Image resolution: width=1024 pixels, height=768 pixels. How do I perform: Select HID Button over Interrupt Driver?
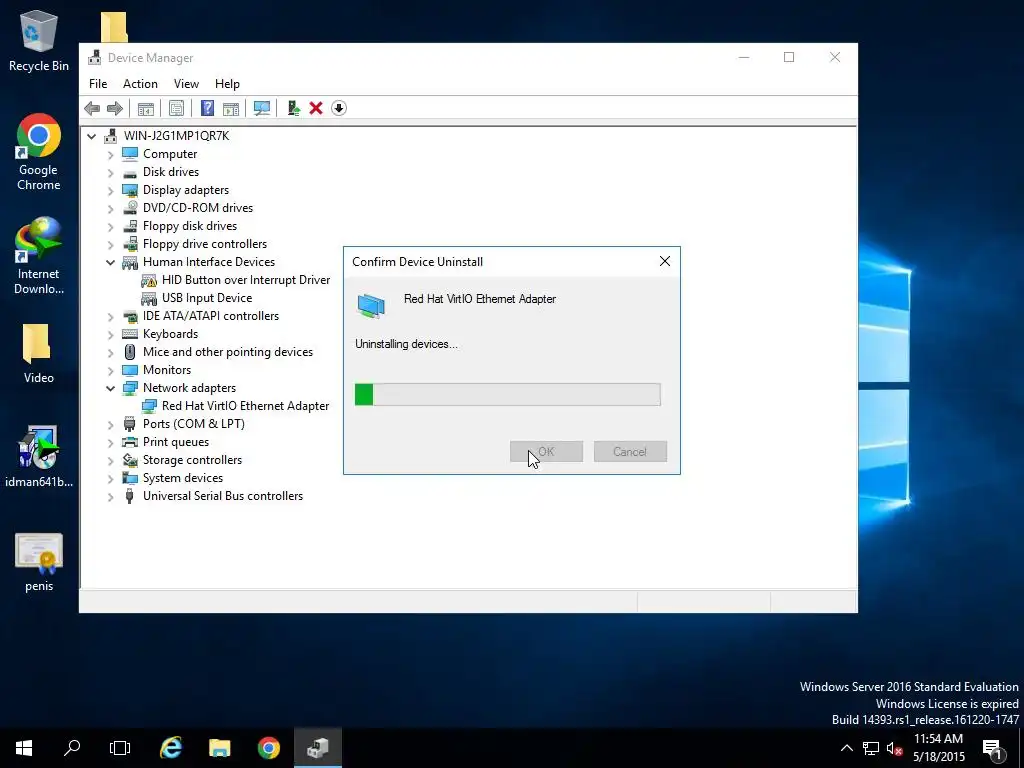click(x=246, y=280)
